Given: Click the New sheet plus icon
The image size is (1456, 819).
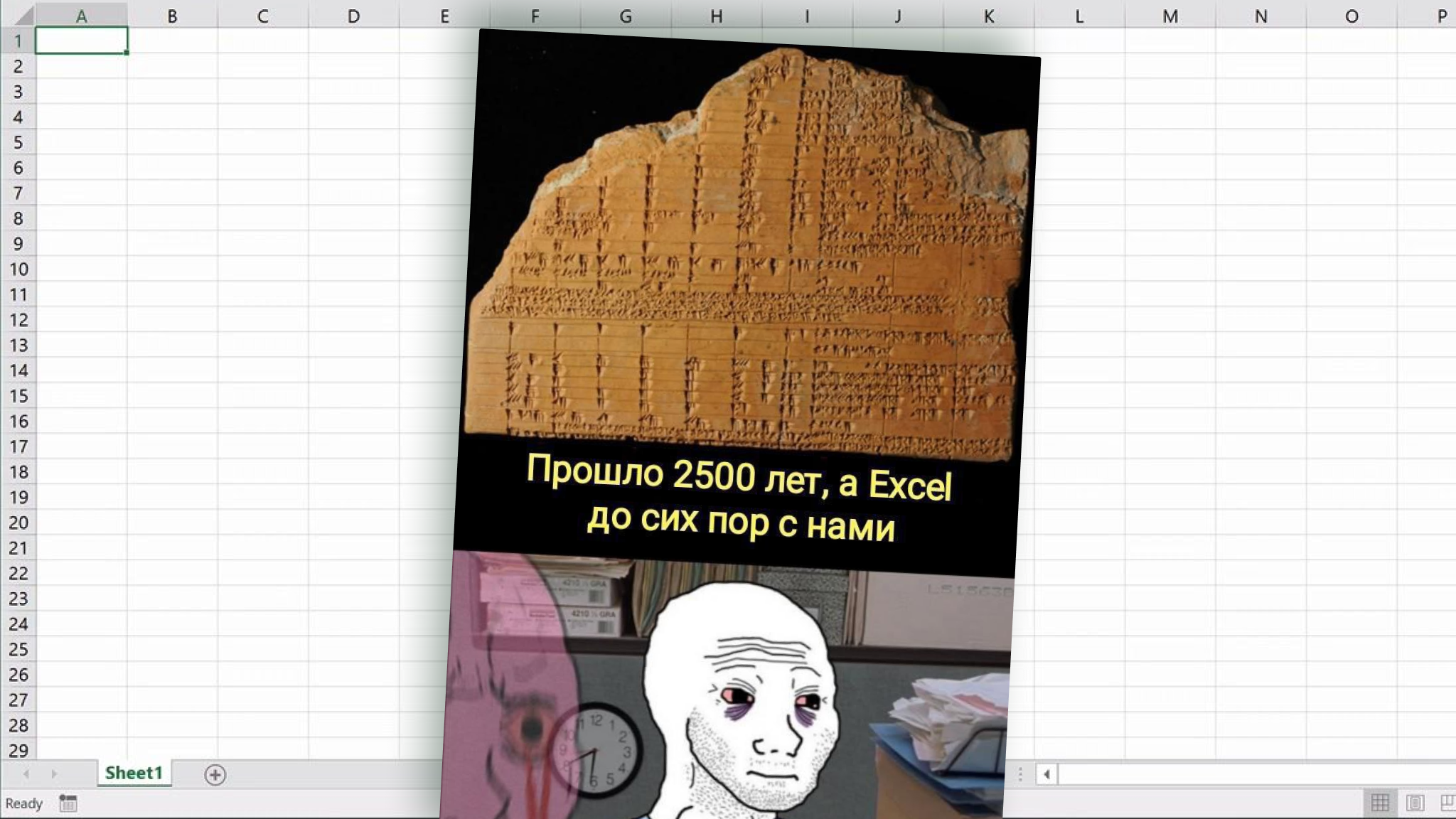Looking at the screenshot, I should pyautogui.click(x=215, y=775).
